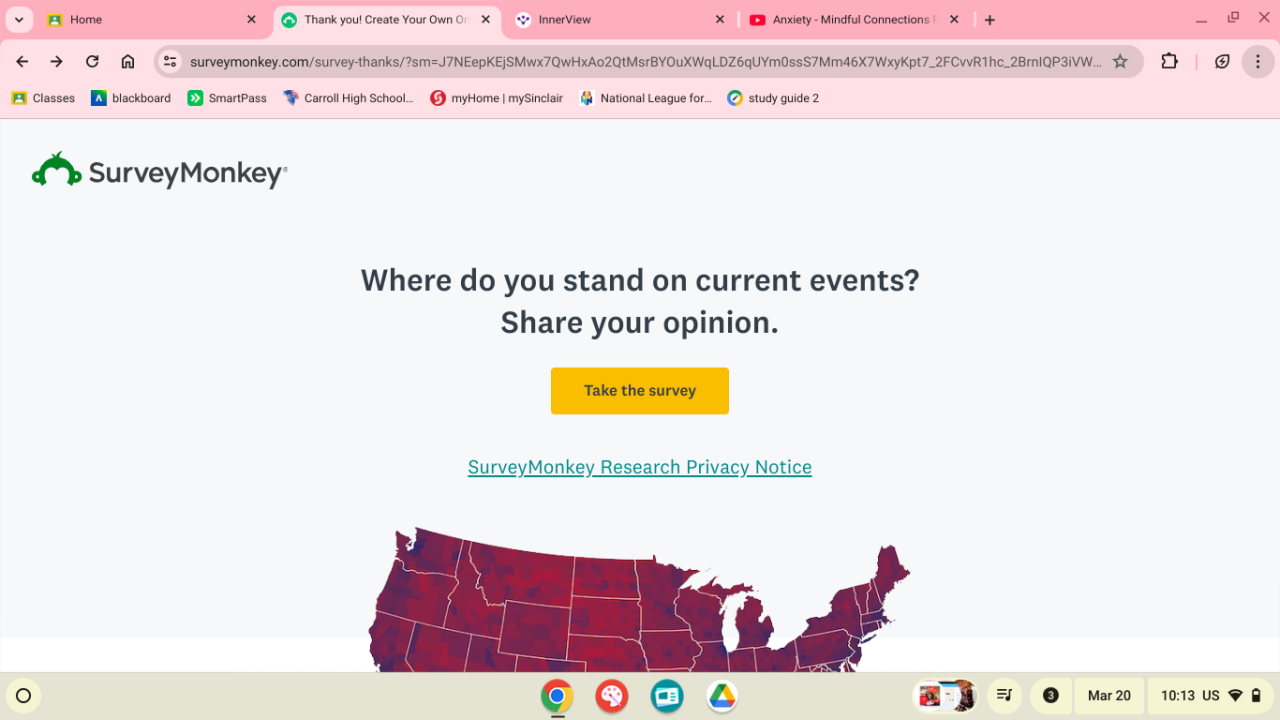Image resolution: width=1280 pixels, height=720 pixels.
Task: Add a new tab with the plus button
Action: click(x=989, y=20)
